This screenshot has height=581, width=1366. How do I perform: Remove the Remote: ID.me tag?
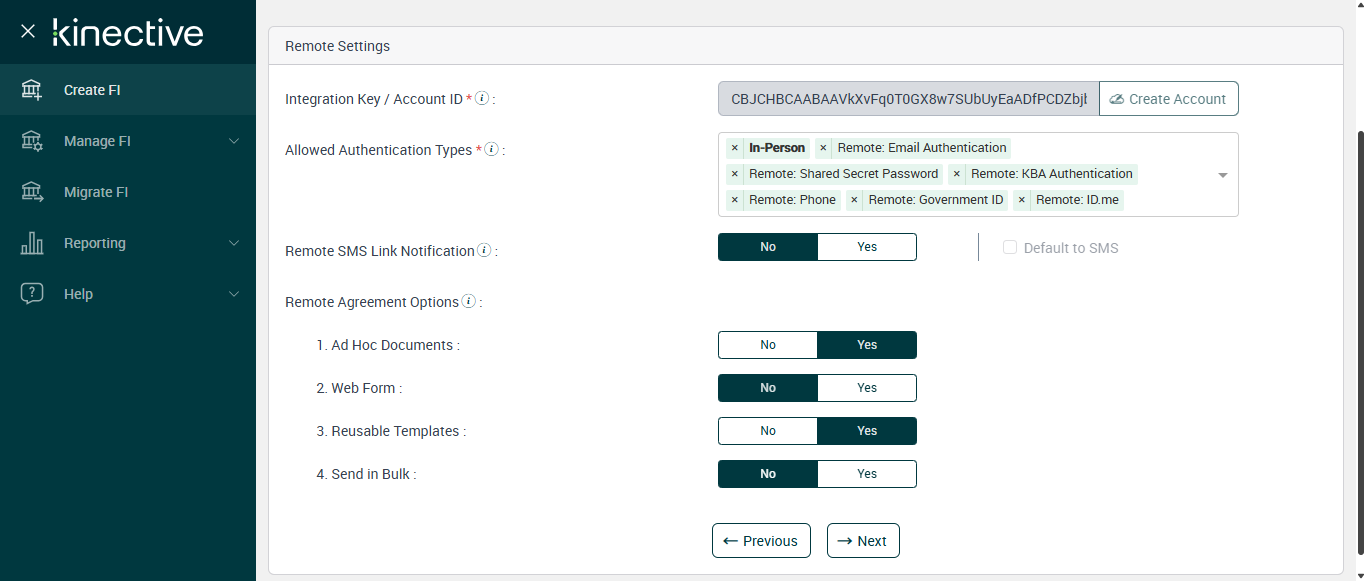1021,200
